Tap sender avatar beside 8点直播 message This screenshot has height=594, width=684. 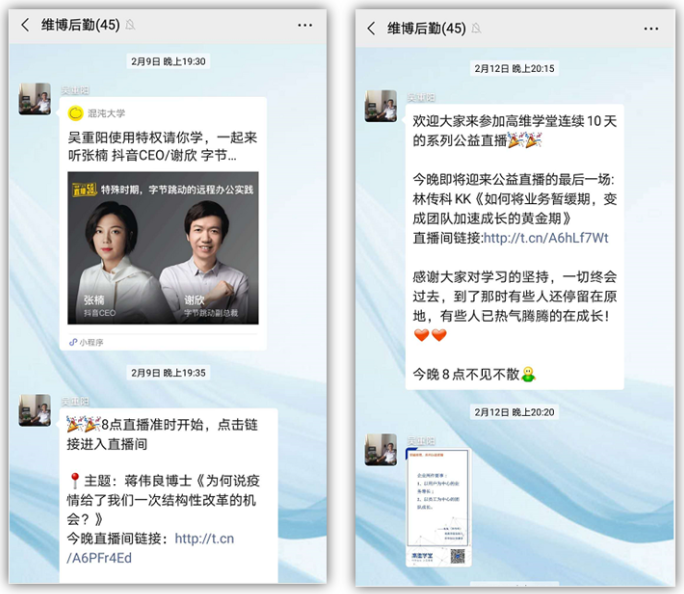35,410
